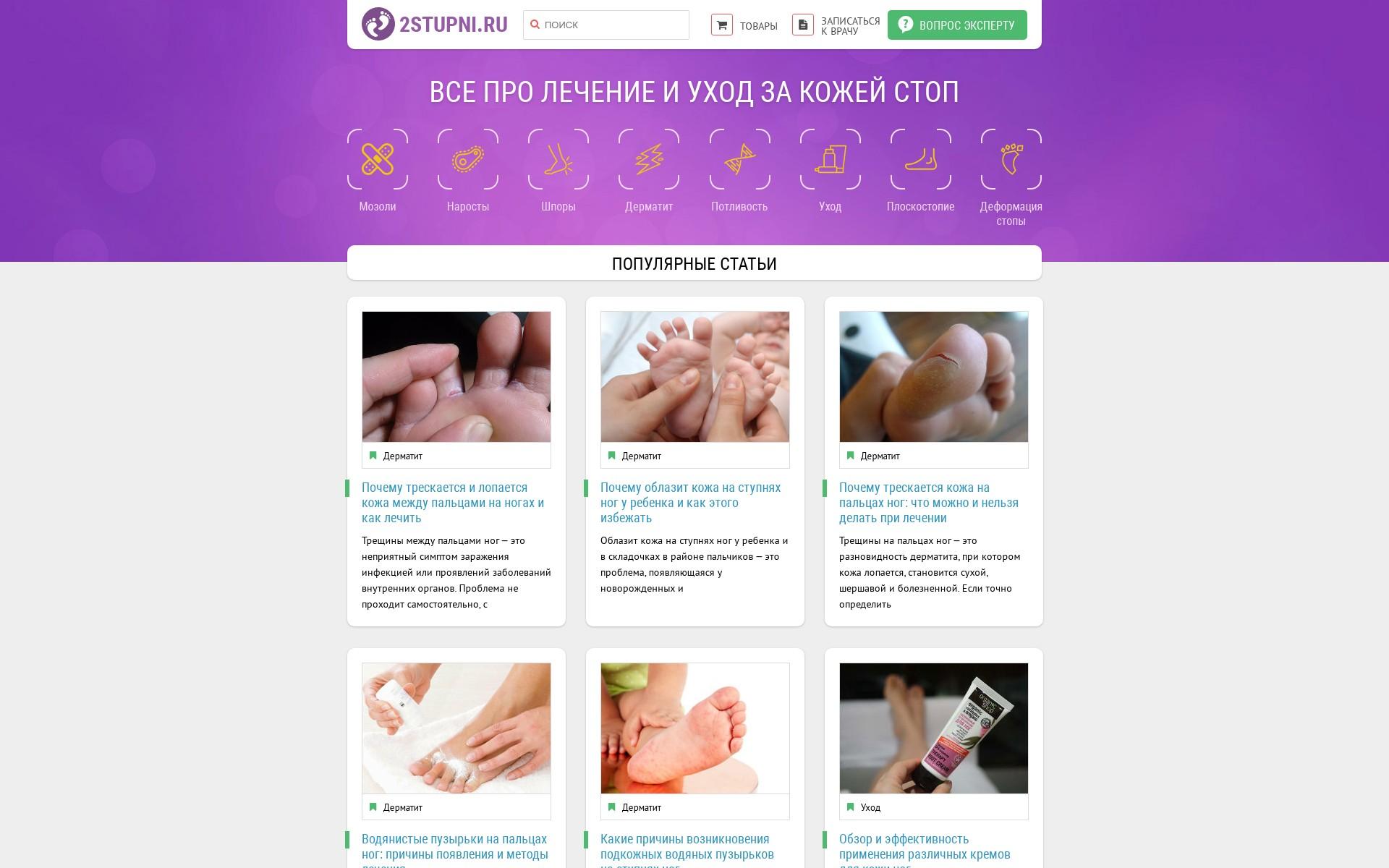This screenshot has width=1389, height=868.
Task: Select the Уход tag under cream article
Action: [870, 807]
